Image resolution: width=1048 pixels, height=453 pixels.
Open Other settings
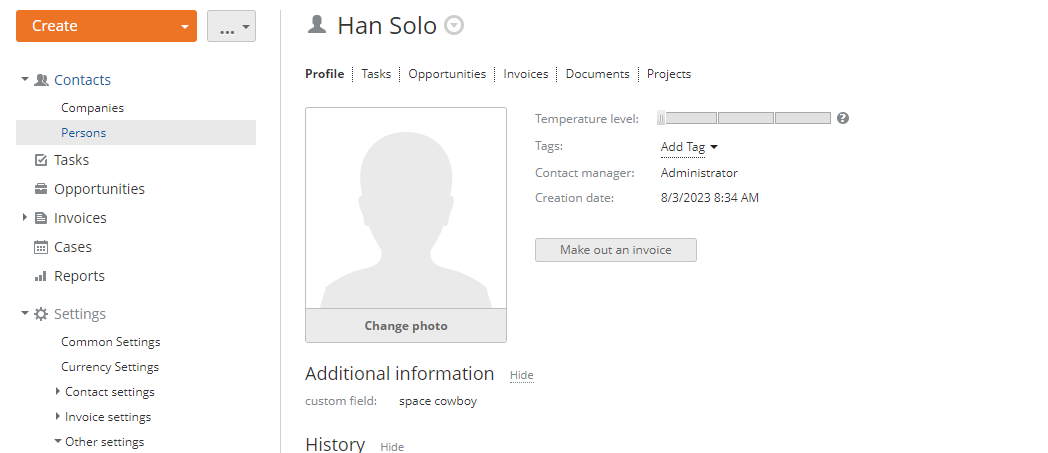104,442
